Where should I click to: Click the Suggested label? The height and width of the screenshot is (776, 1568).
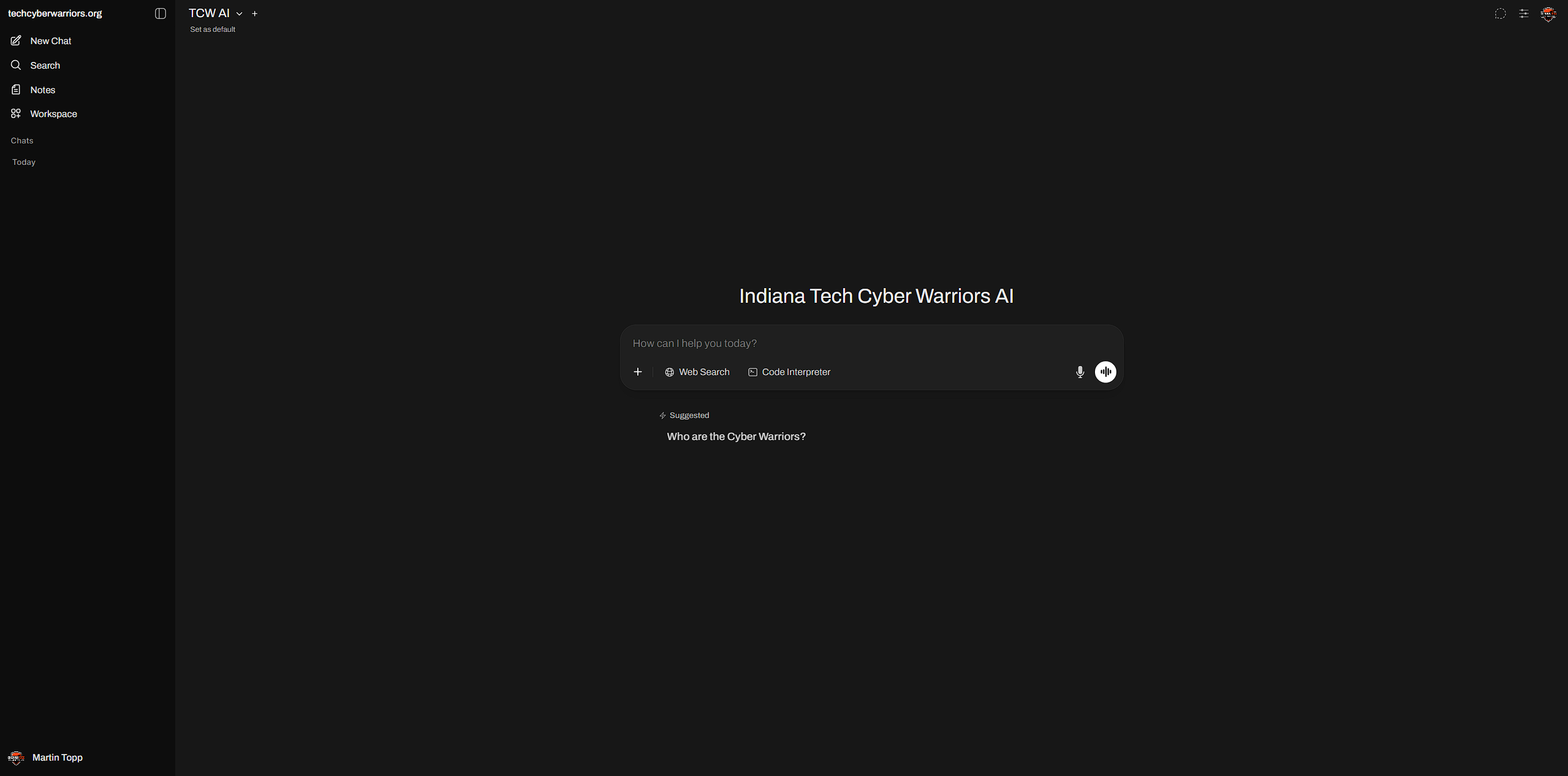click(x=689, y=416)
